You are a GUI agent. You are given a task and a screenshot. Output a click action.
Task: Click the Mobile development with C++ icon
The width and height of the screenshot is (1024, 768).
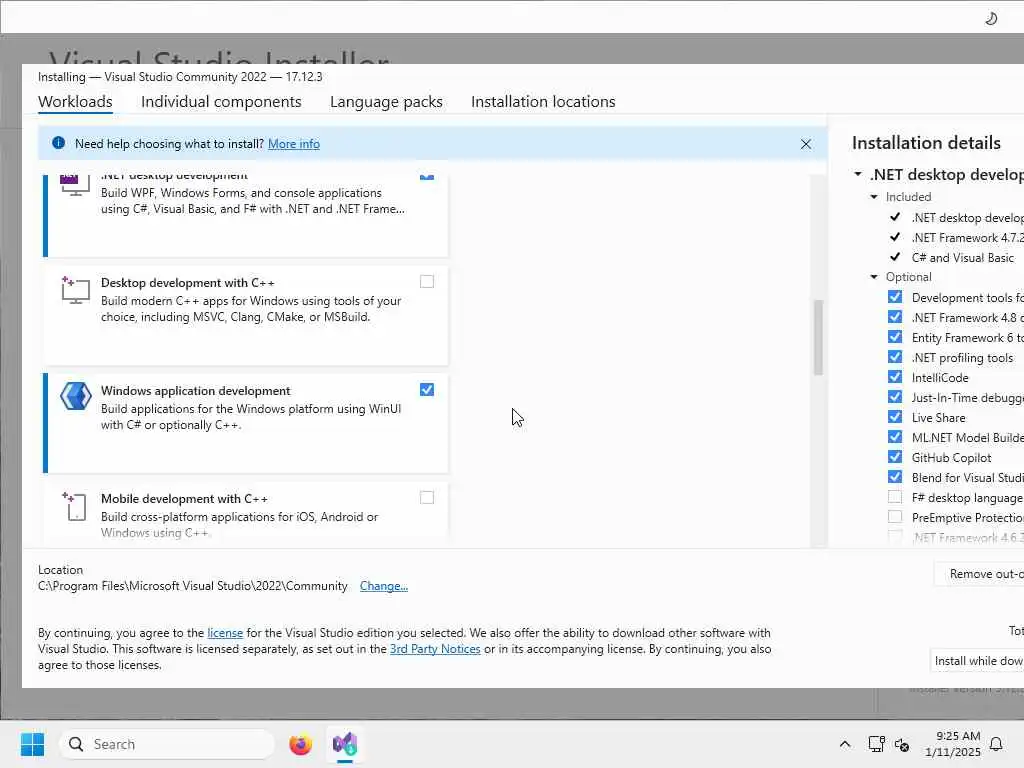[x=76, y=506]
